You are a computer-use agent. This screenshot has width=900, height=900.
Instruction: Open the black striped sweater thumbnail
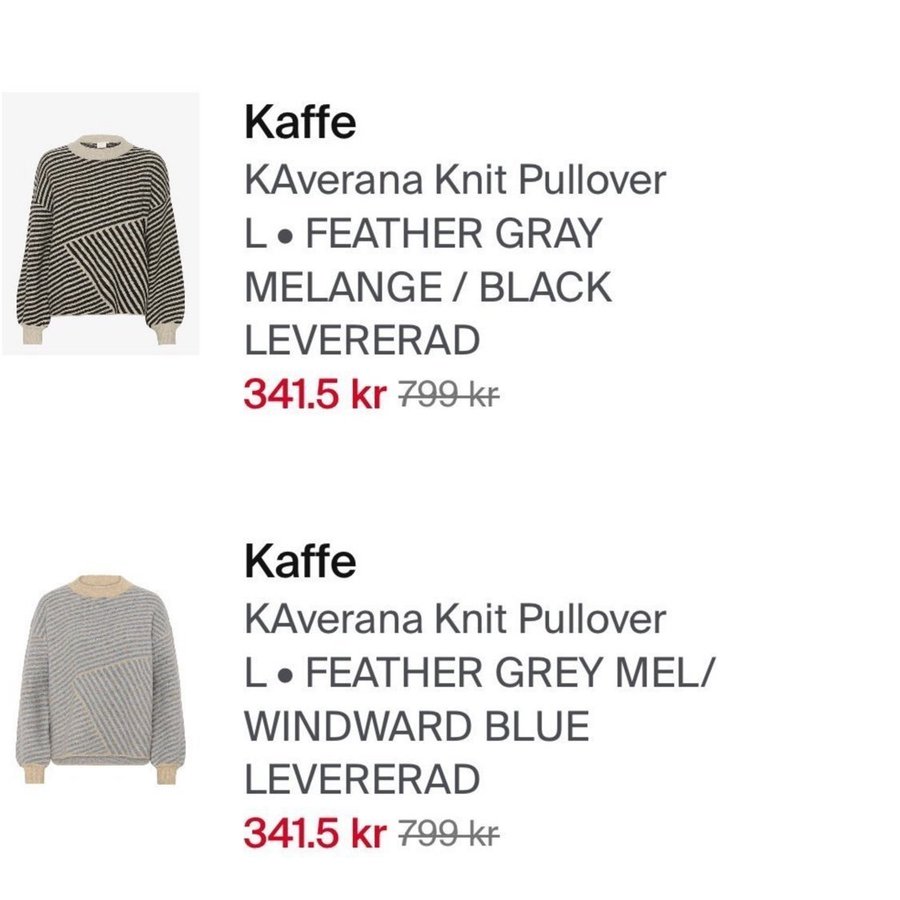pos(100,223)
